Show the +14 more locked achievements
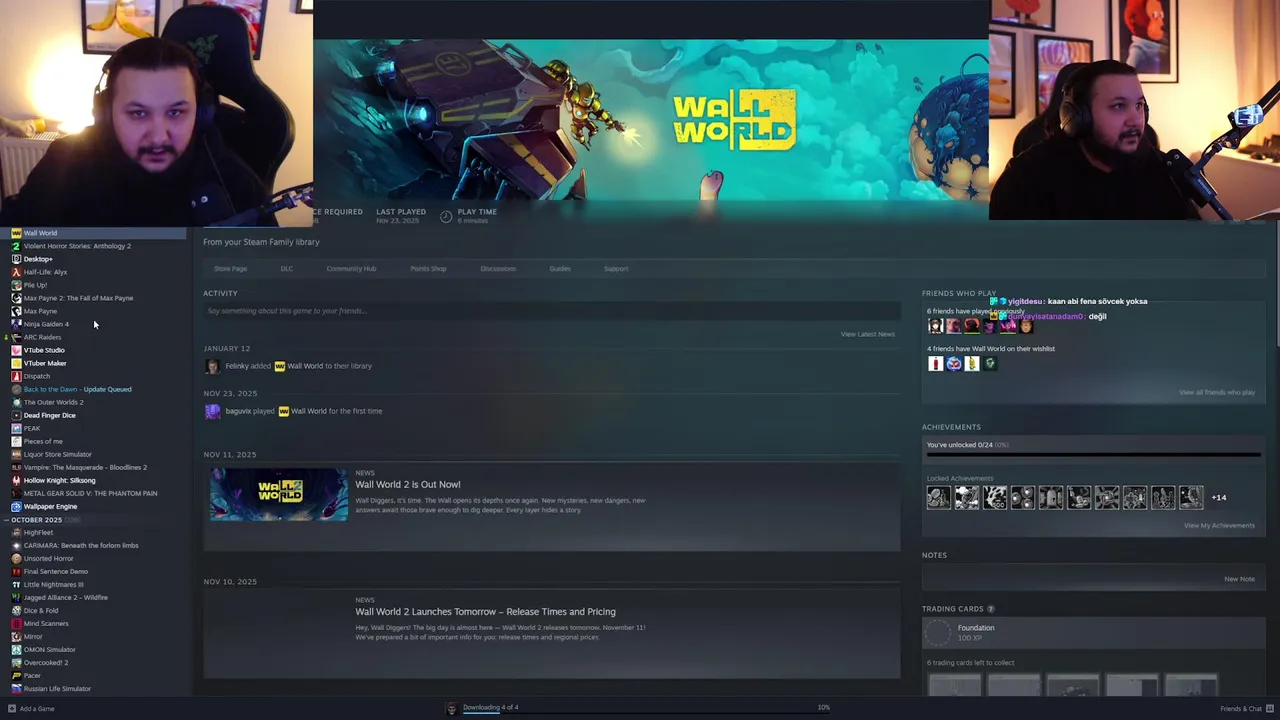 point(1219,497)
